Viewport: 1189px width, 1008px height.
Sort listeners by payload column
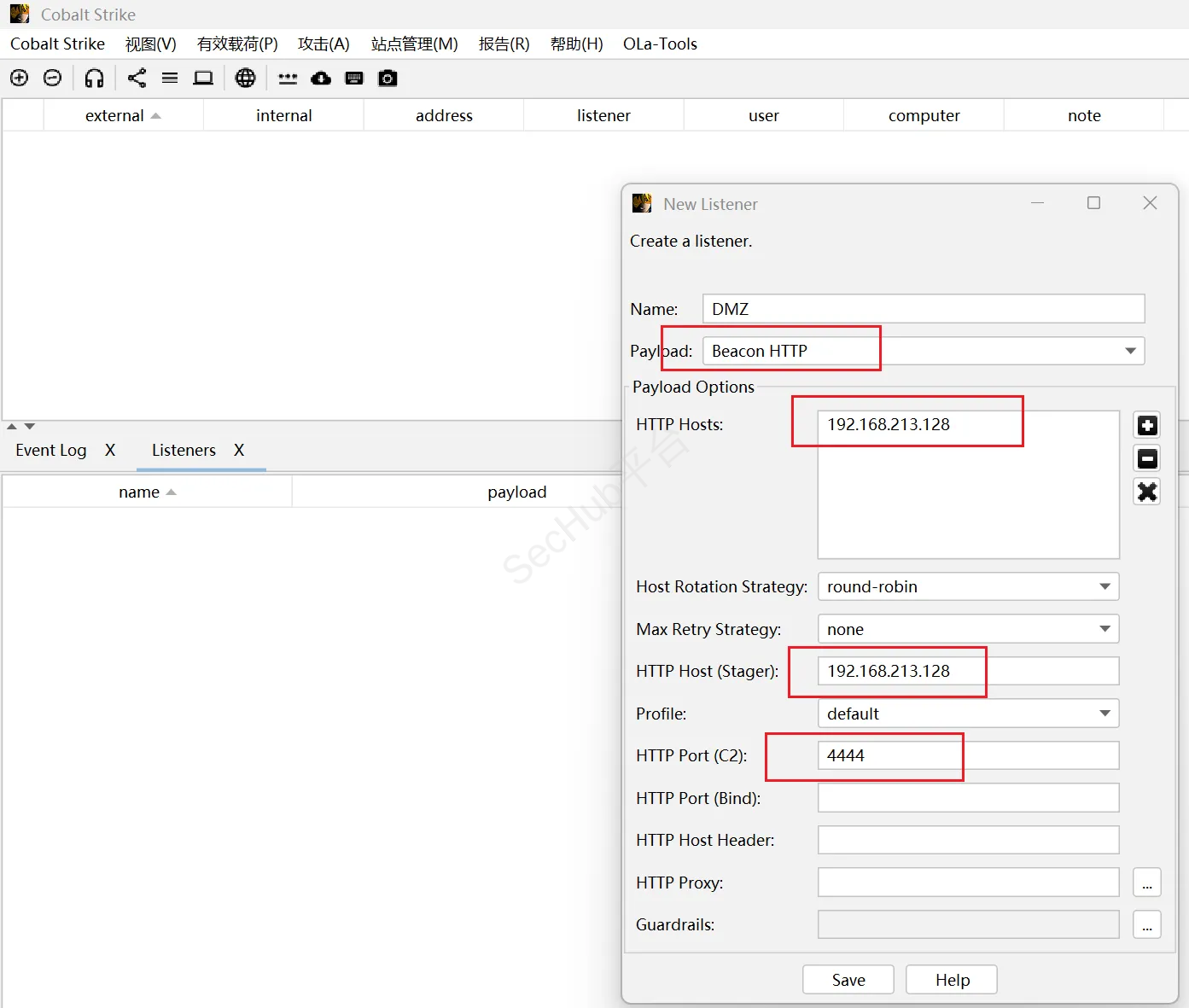click(516, 492)
